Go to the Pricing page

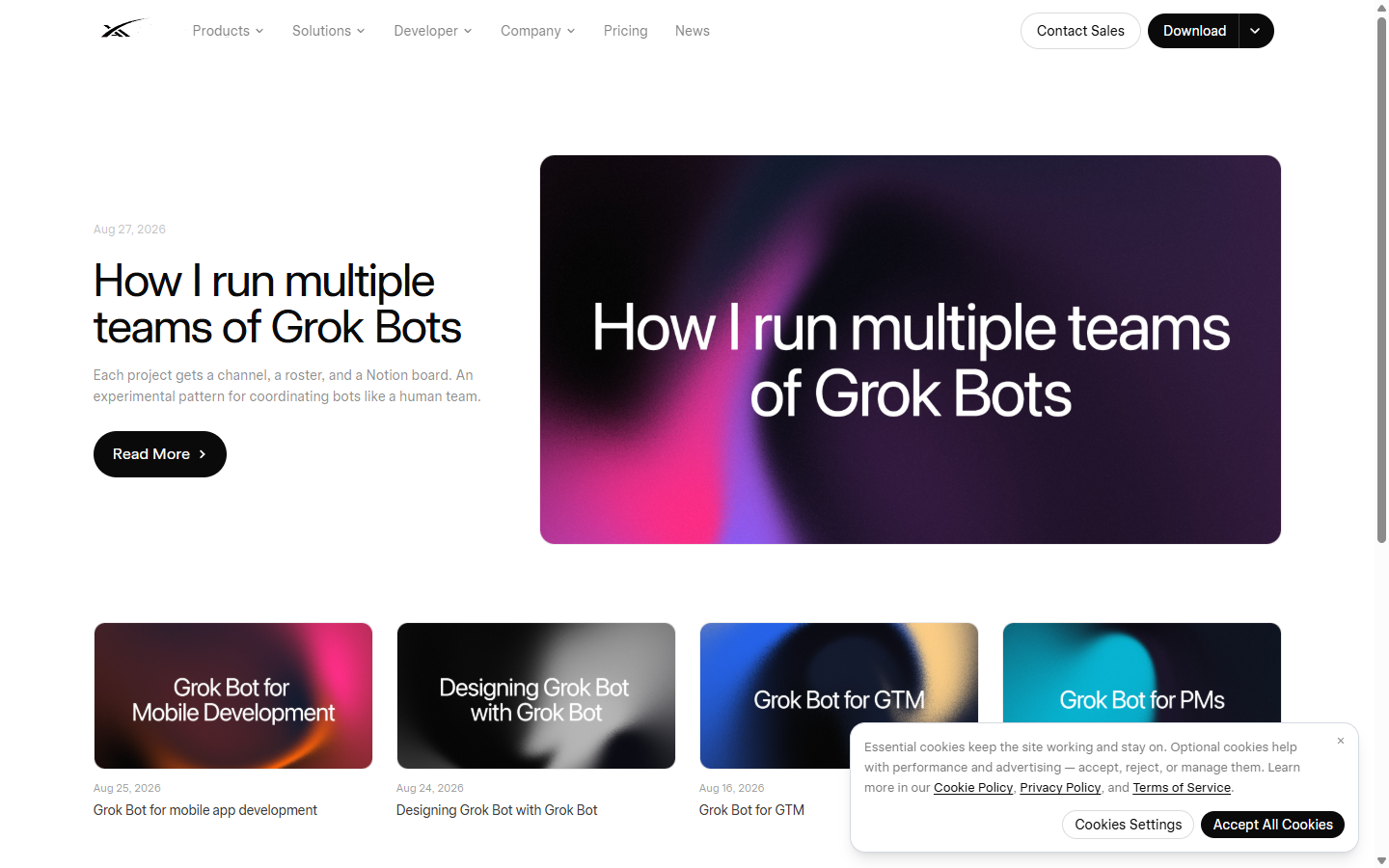(x=626, y=31)
